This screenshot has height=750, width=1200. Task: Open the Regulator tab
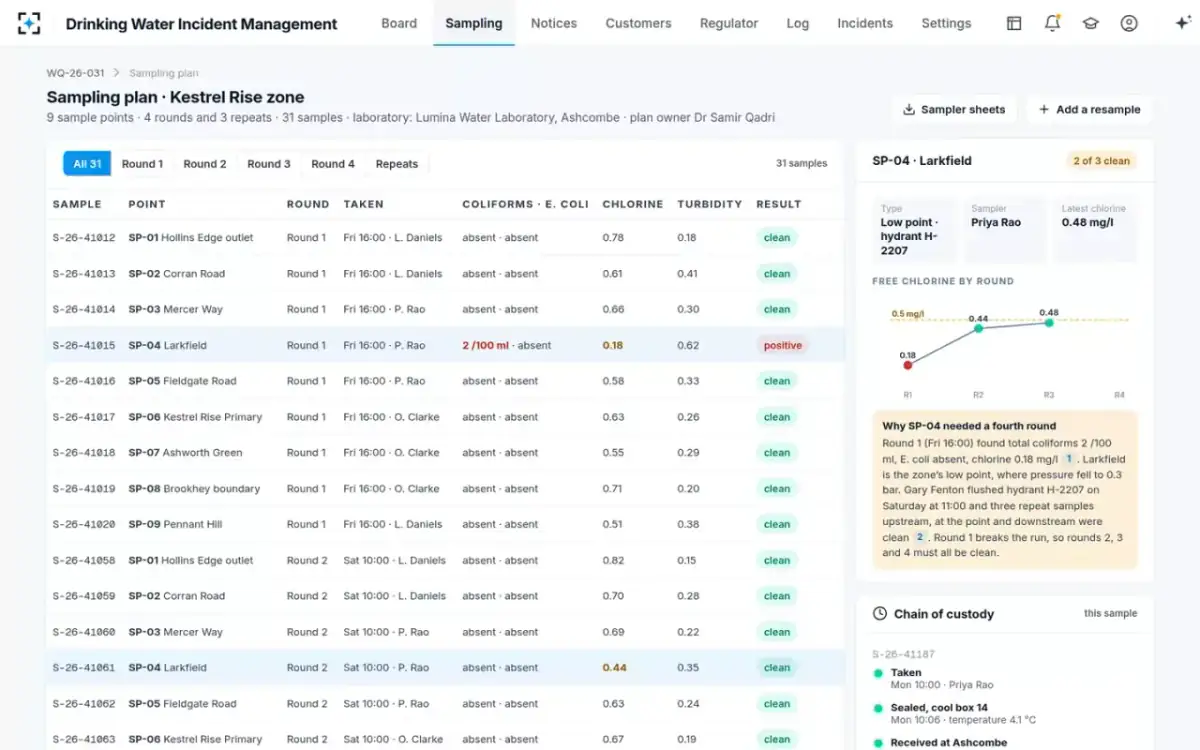pos(729,23)
